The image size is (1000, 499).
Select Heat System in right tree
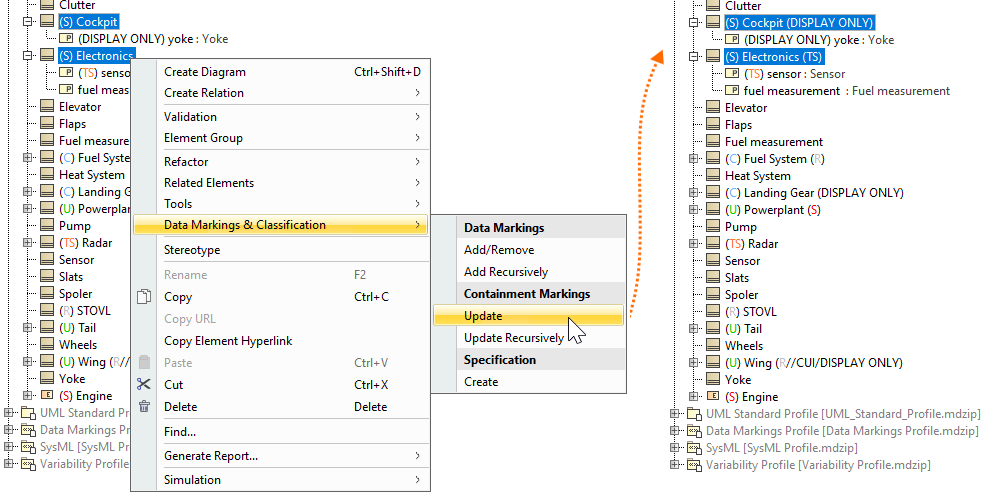[x=757, y=176]
